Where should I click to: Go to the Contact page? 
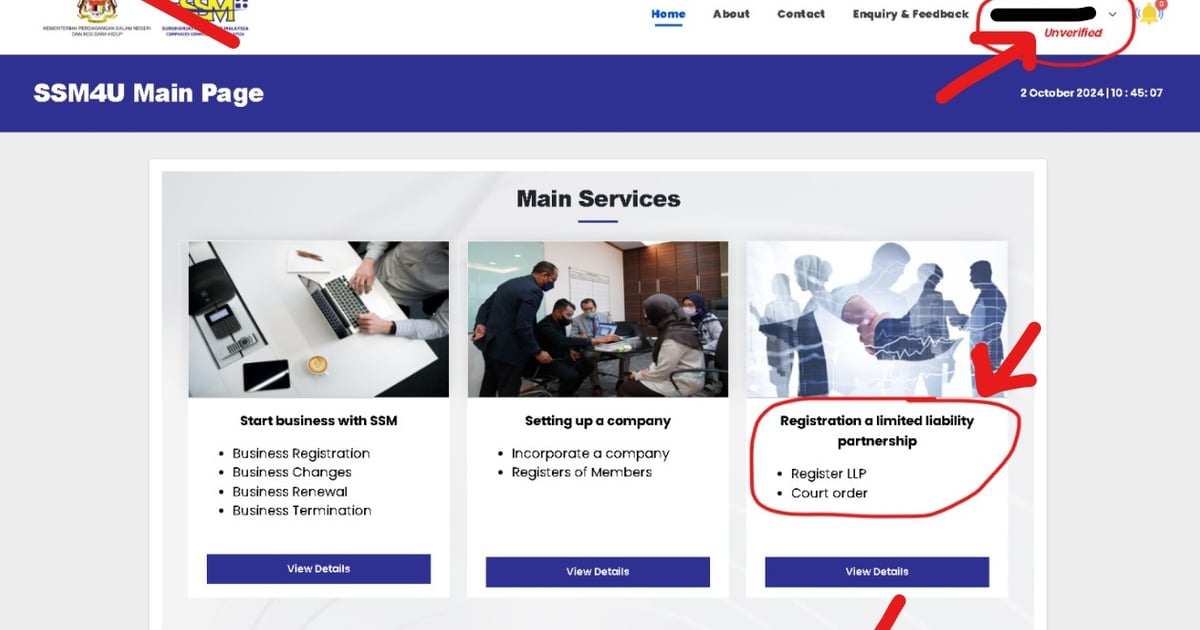[800, 13]
